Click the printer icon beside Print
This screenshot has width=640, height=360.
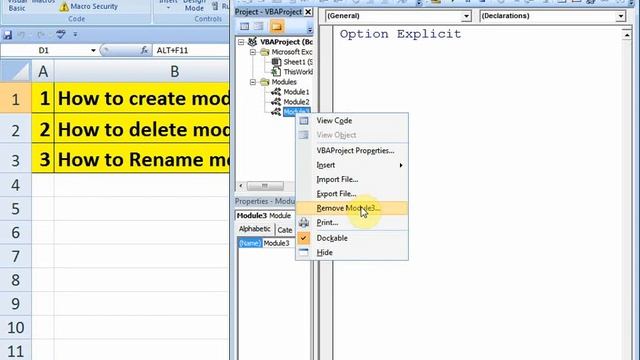[304, 222]
